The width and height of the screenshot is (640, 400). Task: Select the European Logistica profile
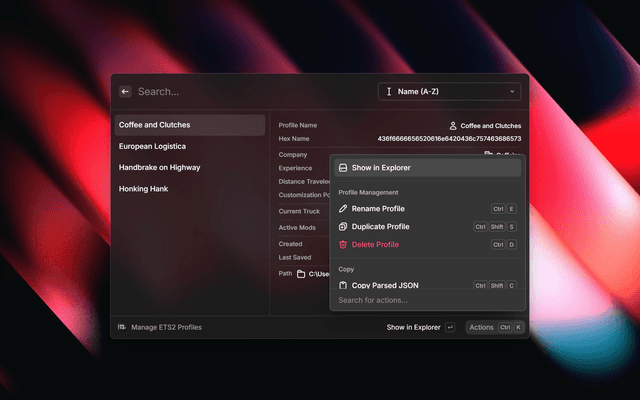pos(154,146)
